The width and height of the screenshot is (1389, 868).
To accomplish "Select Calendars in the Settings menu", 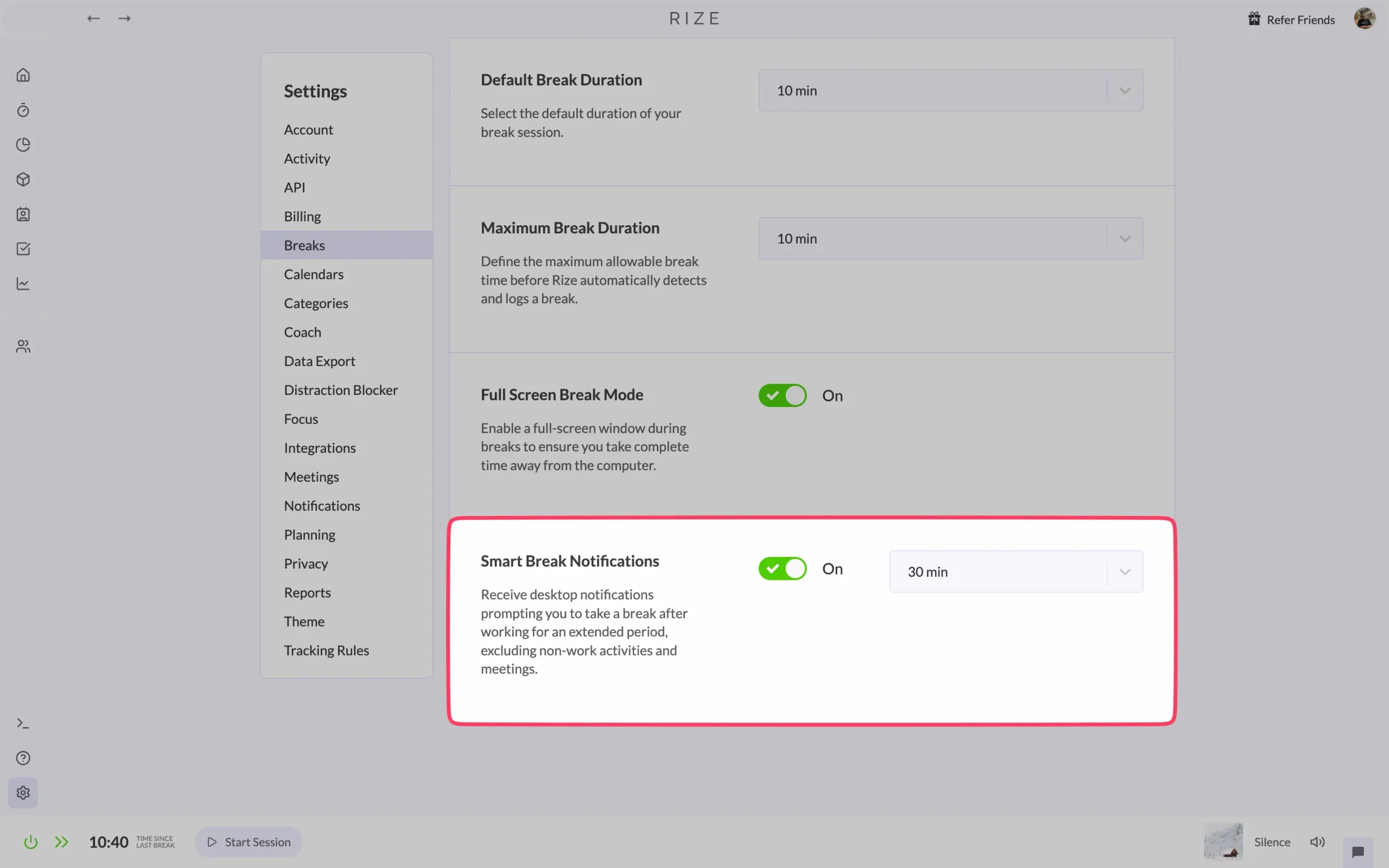I will point(347,275).
